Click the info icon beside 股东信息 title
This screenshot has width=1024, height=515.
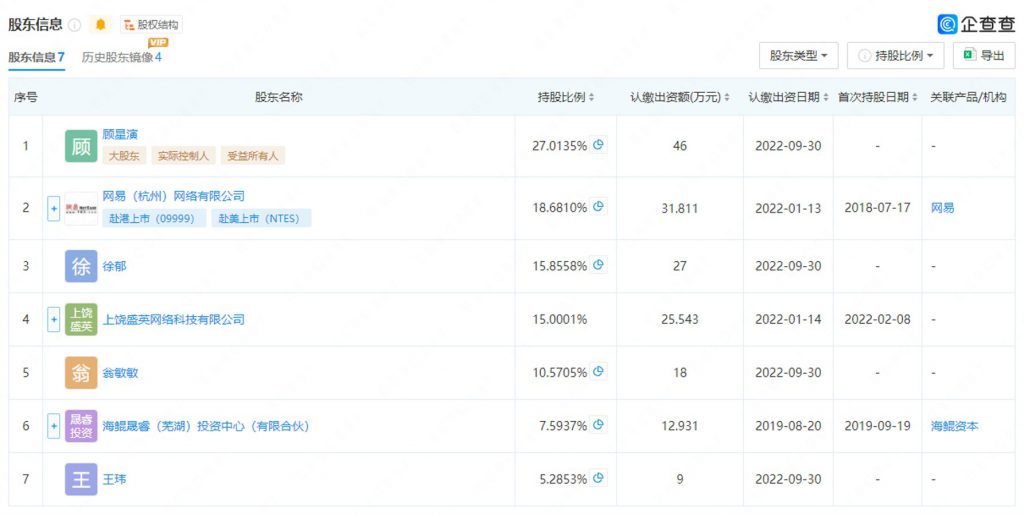click(75, 25)
